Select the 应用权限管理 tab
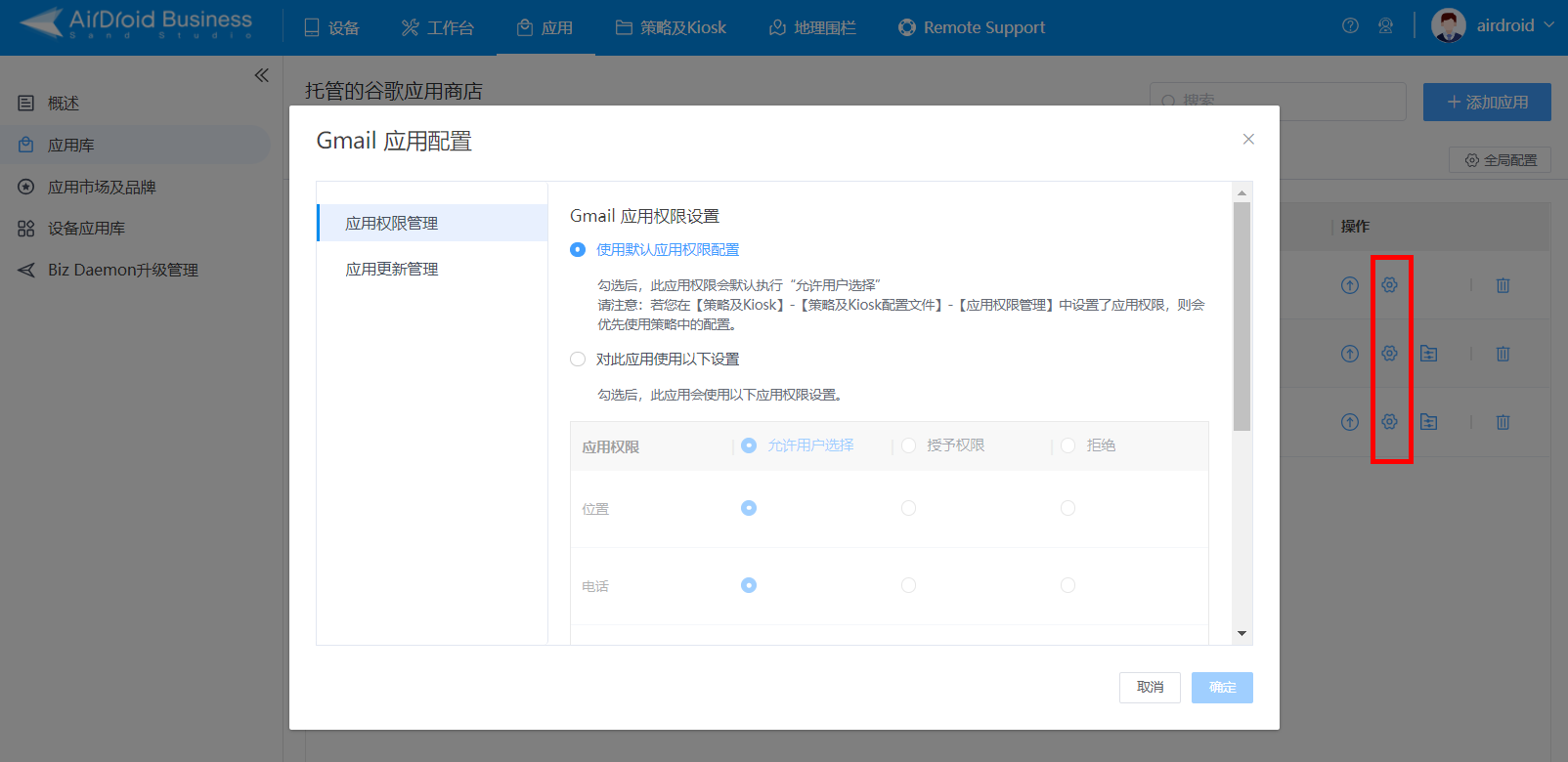Image resolution: width=1568 pixels, height=762 pixels. pyautogui.click(x=432, y=223)
